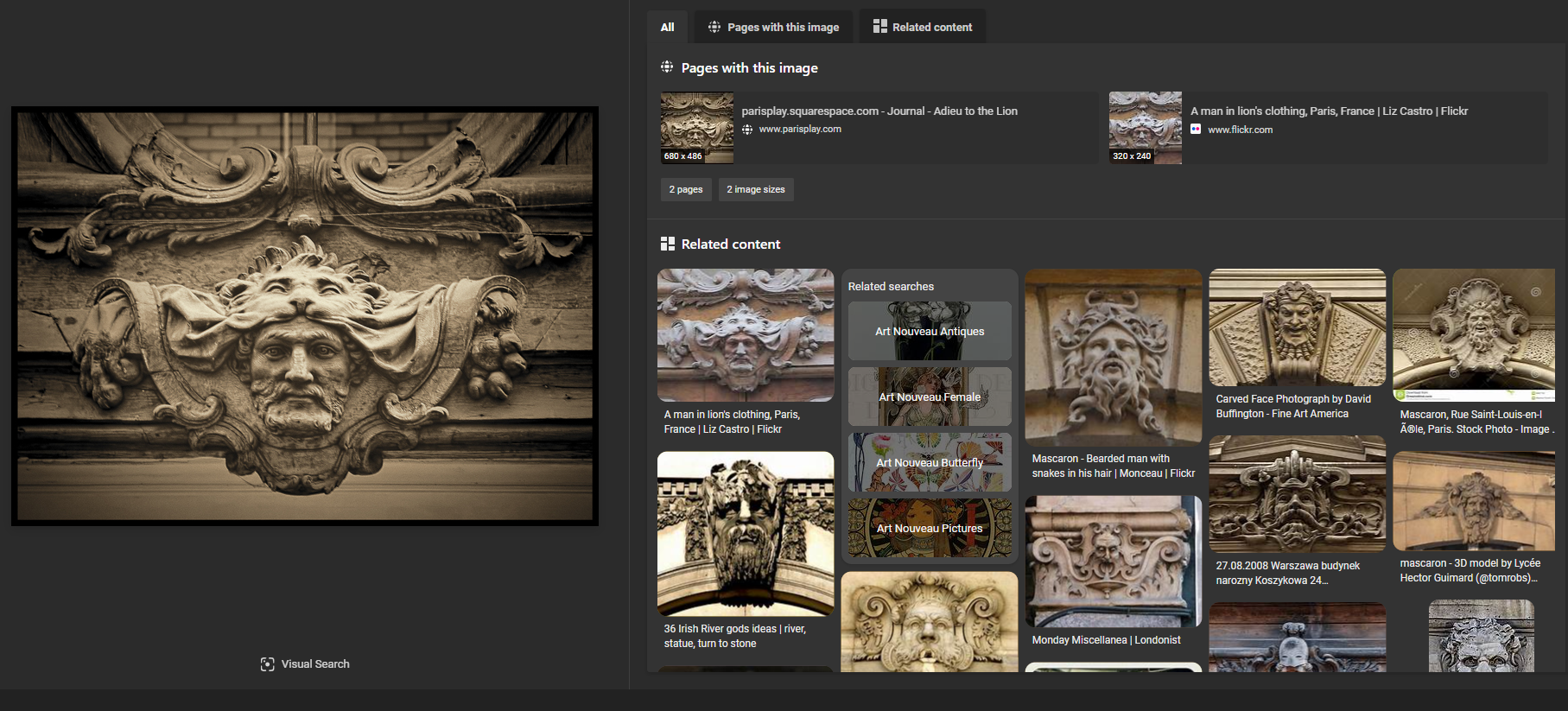1568x711 pixels.
Task: Click the main sepia lion-man sculpture image
Action: click(305, 316)
